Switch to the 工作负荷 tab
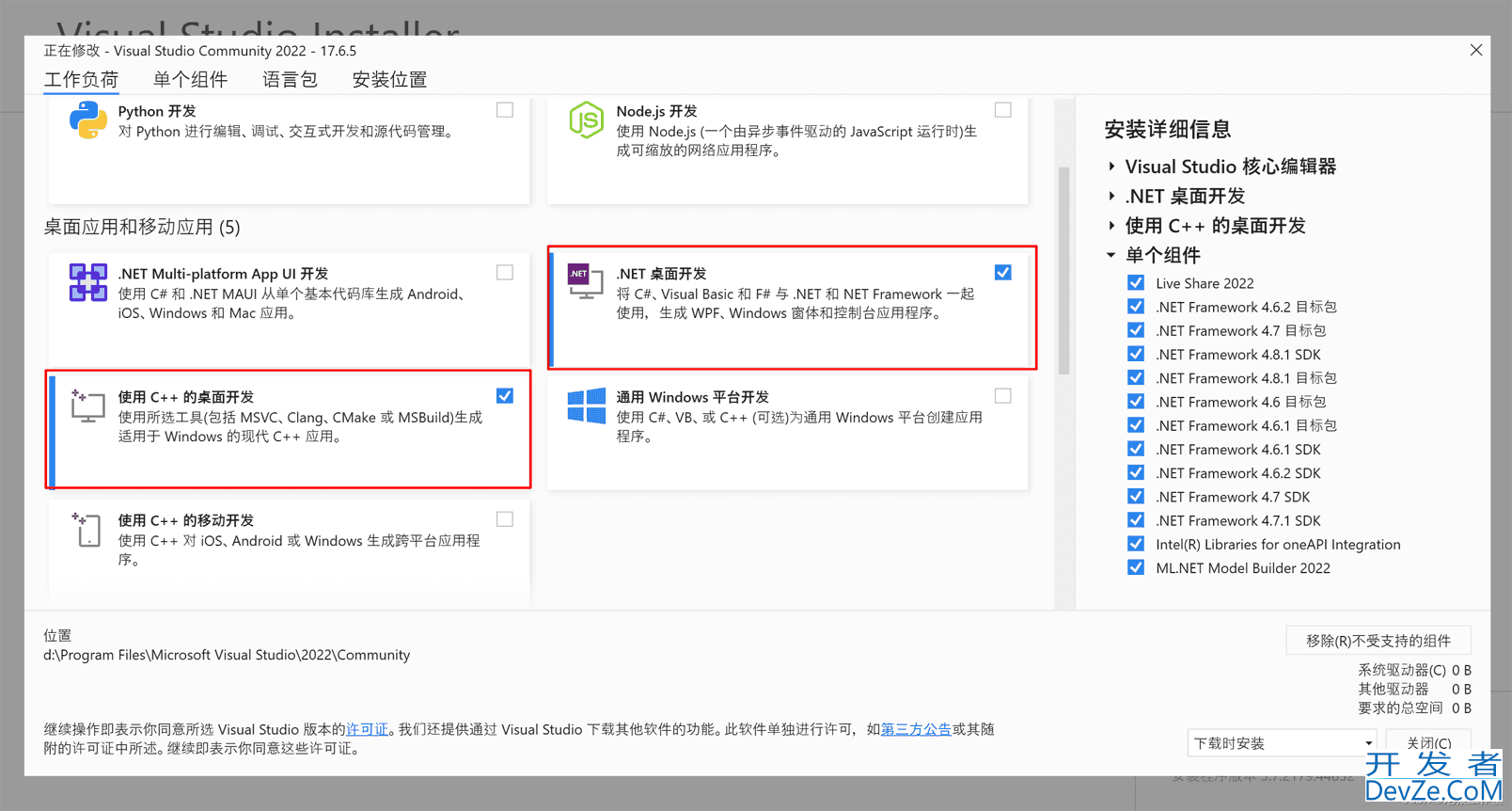The width and height of the screenshot is (1512, 811). pos(81,80)
